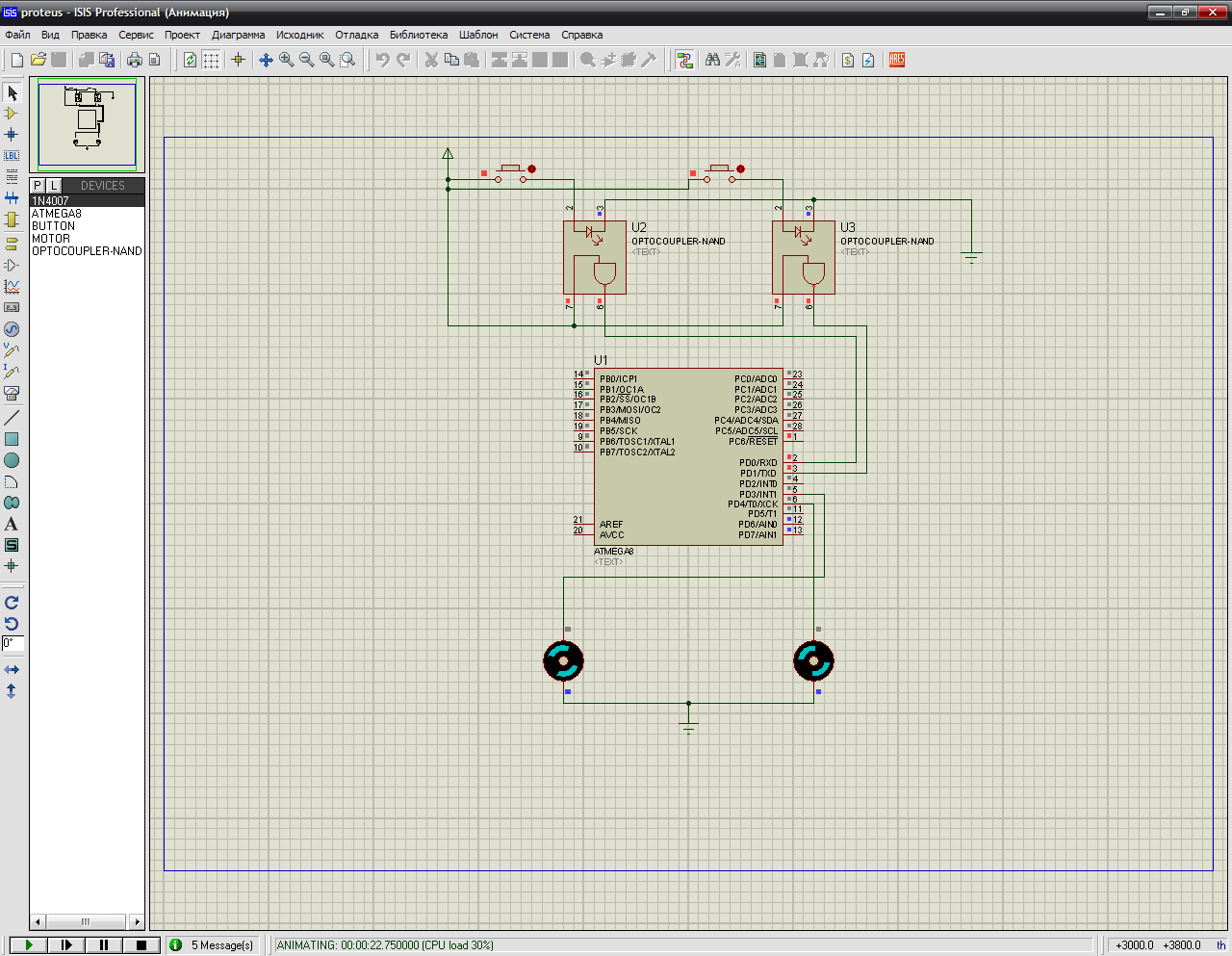This screenshot has width=1232, height=956.
Task: Click the L library manager button
Action: (54, 186)
